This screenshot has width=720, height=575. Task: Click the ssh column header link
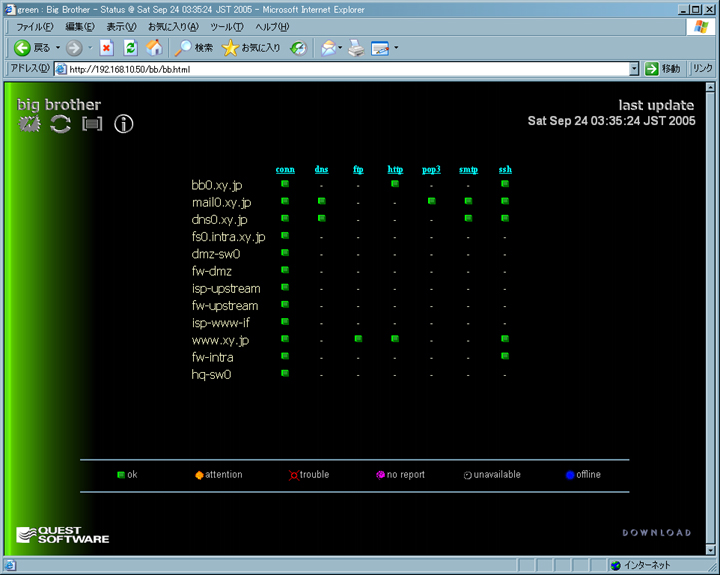click(505, 169)
